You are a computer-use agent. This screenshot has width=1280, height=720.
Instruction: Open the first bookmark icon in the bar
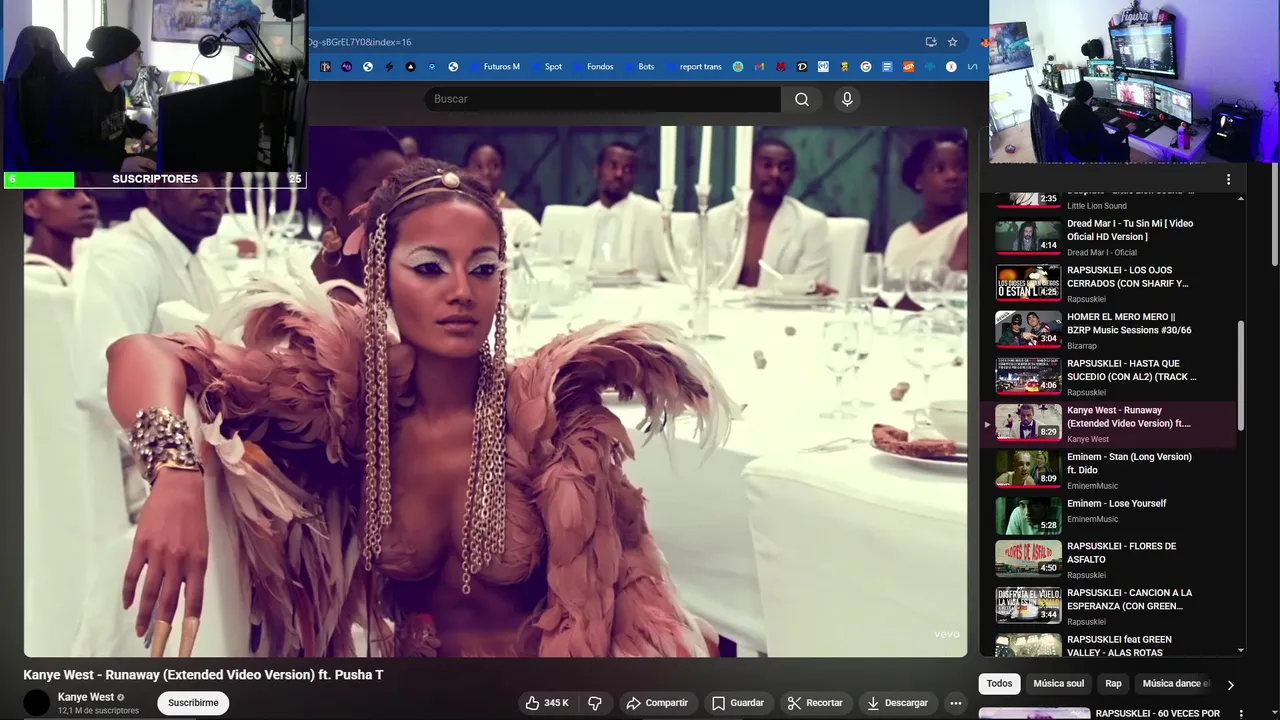[x=326, y=67]
